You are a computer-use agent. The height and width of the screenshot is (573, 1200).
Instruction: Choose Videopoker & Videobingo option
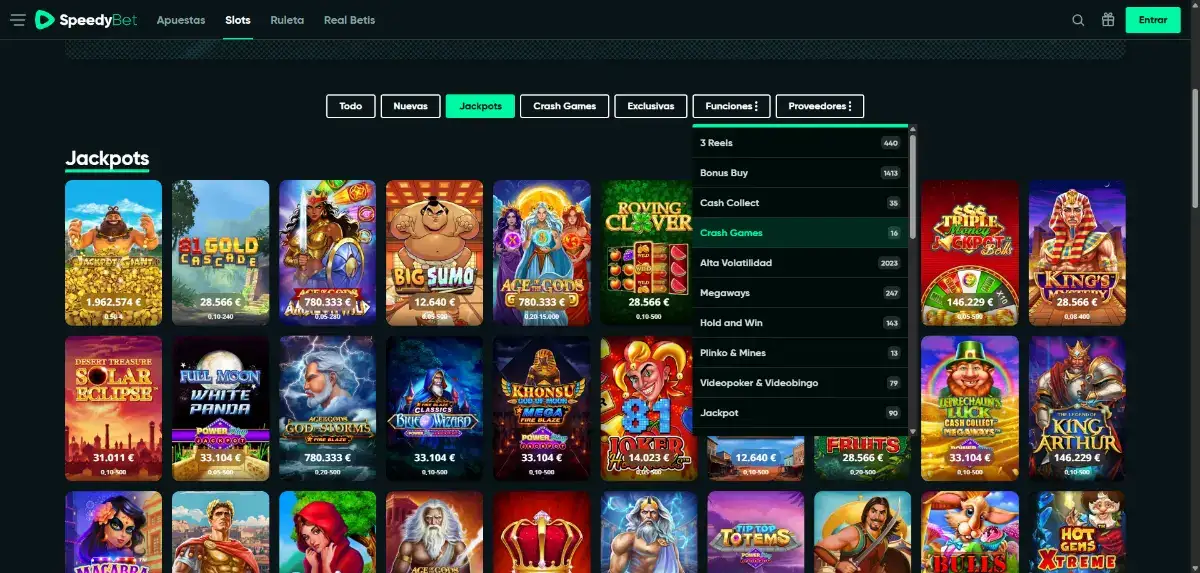click(800, 383)
